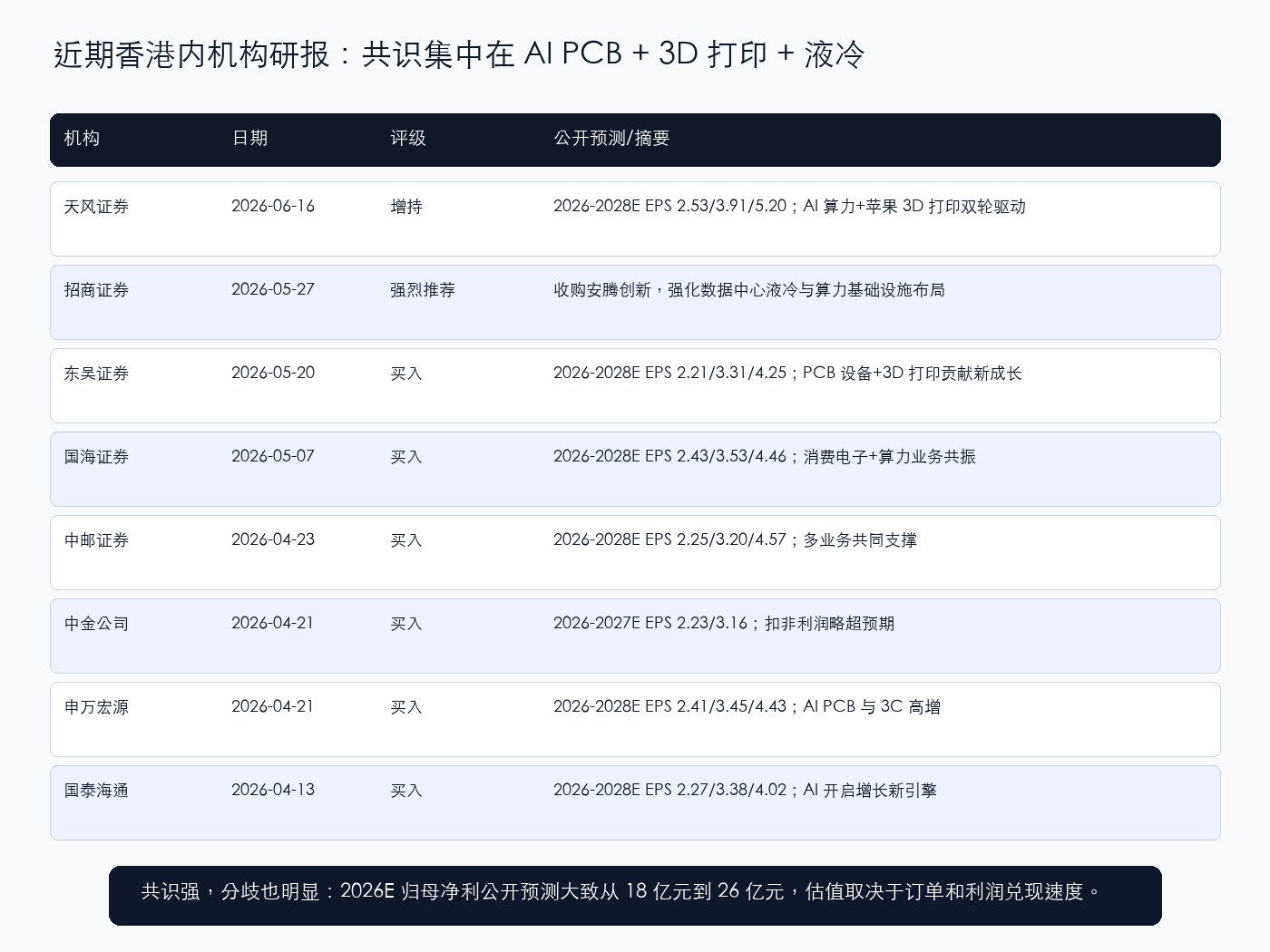Click the 收购安腾创新 summary text
The height and width of the screenshot is (952, 1270).
pos(749,290)
